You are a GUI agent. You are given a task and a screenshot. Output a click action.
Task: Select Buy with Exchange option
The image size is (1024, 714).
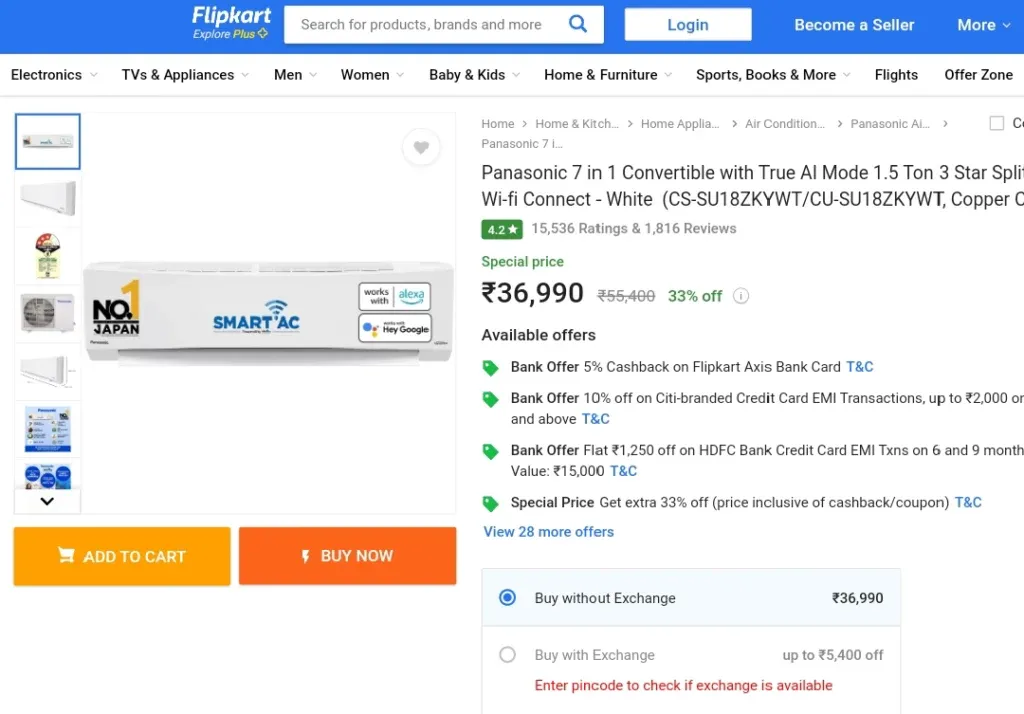click(507, 655)
